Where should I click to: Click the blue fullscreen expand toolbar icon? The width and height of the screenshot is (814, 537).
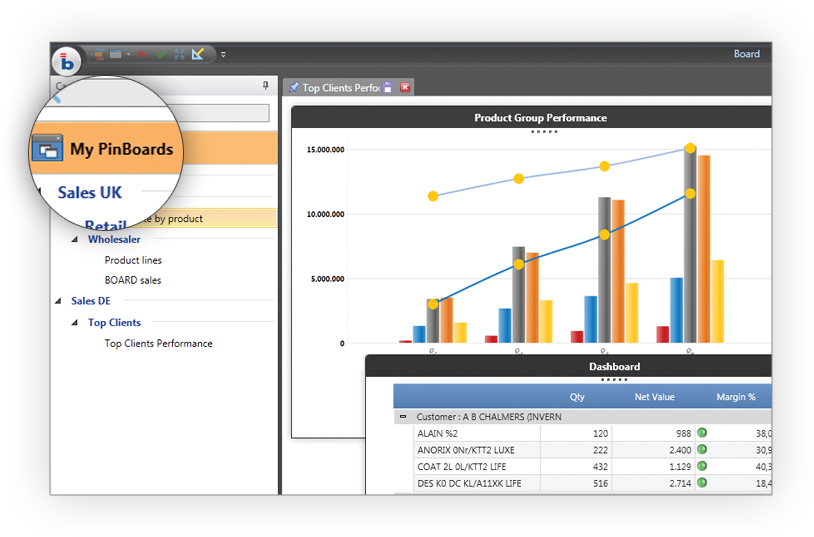coord(179,54)
